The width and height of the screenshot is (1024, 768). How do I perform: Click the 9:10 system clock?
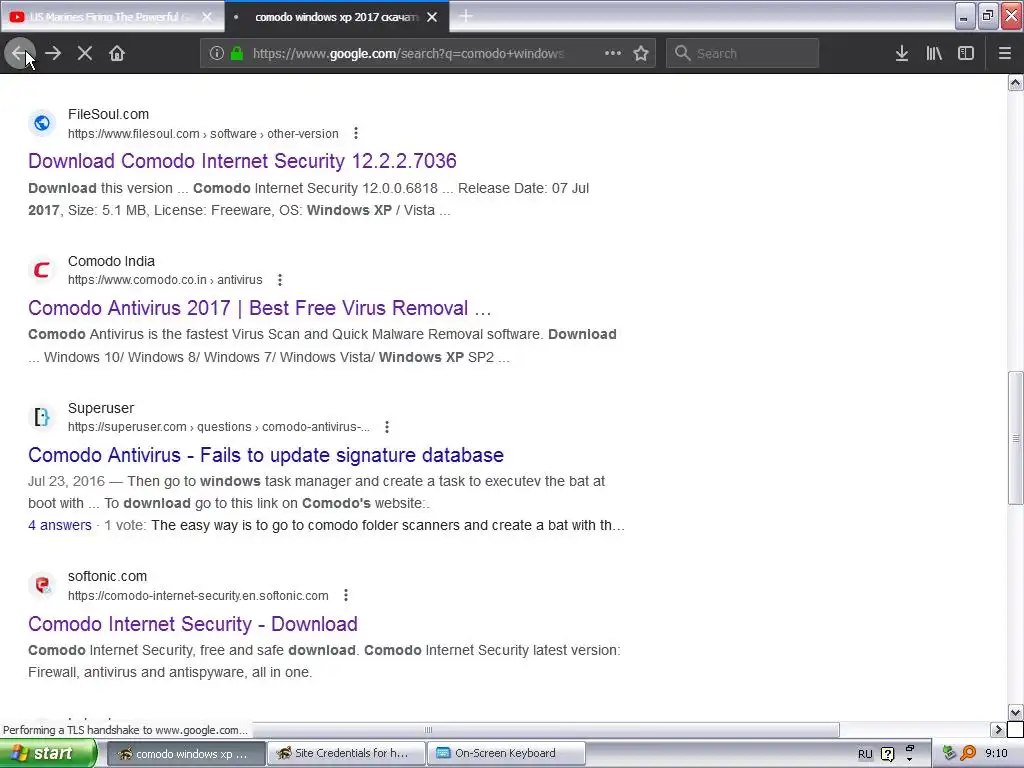click(x=997, y=754)
